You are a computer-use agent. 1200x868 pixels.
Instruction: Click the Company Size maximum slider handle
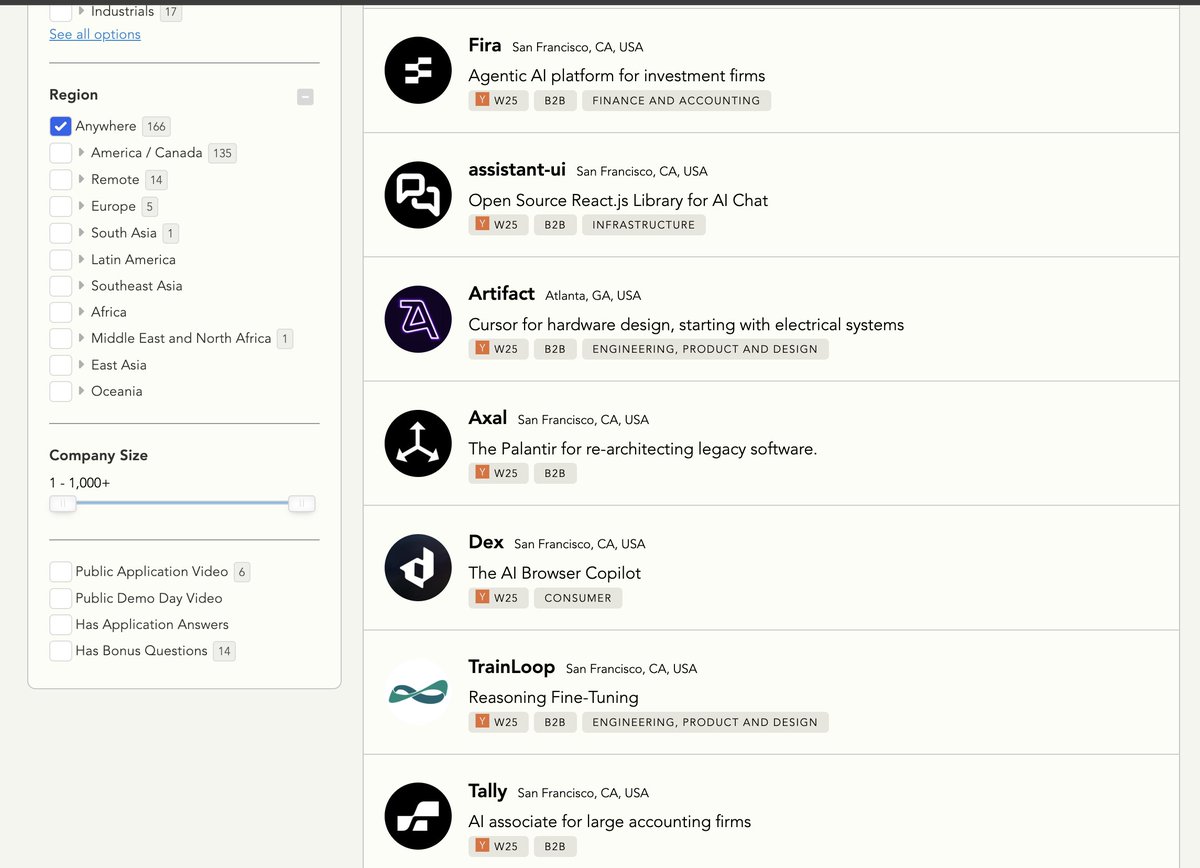tap(302, 504)
